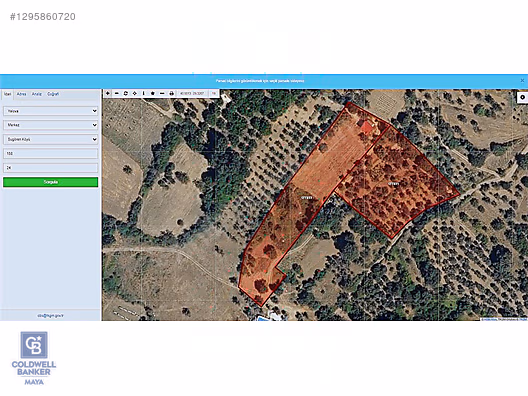
Task: Open the Suğören Köyü neighborhood dropdown
Action: [x=51, y=139]
